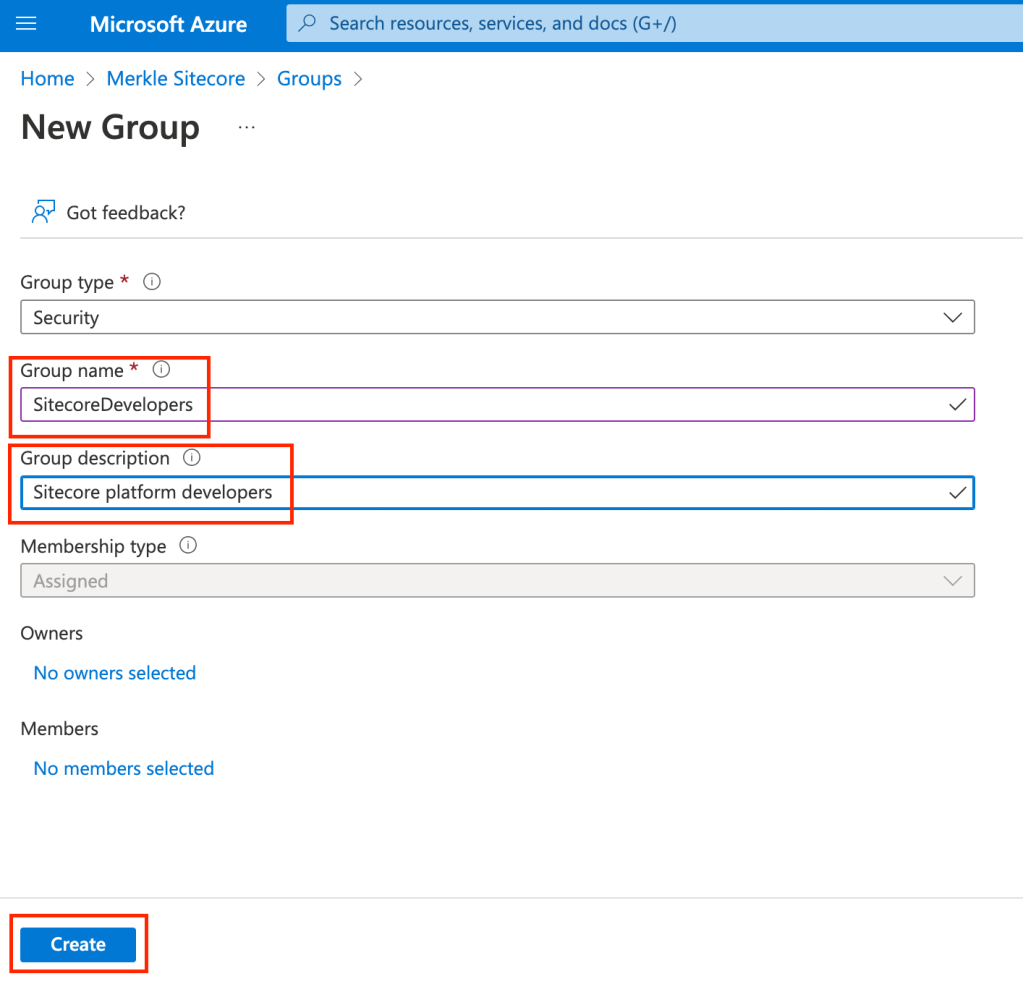The width and height of the screenshot is (1023, 984).
Task: Go to Home breadcrumb
Action: (x=48, y=79)
